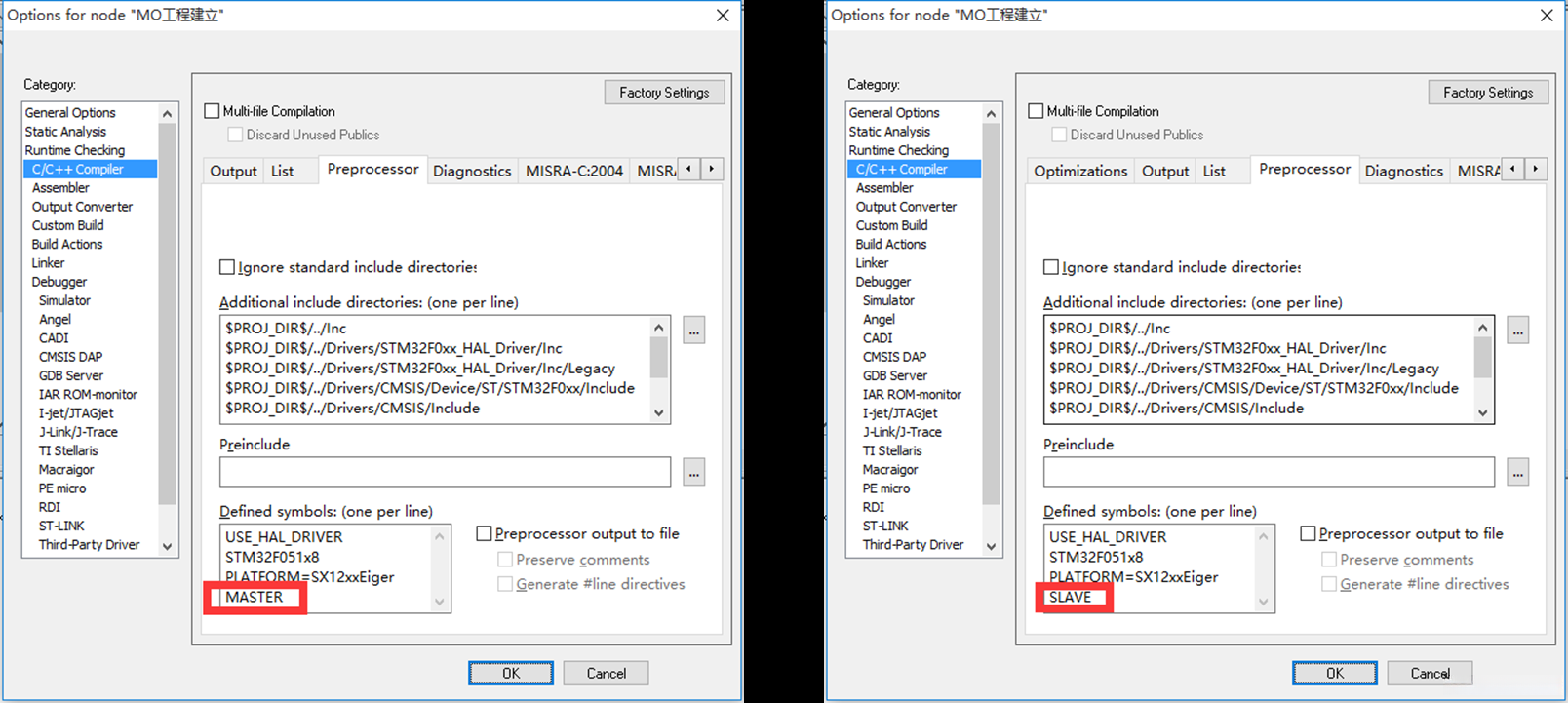Click SLAVE symbol in right Defined symbols

pos(1070,597)
